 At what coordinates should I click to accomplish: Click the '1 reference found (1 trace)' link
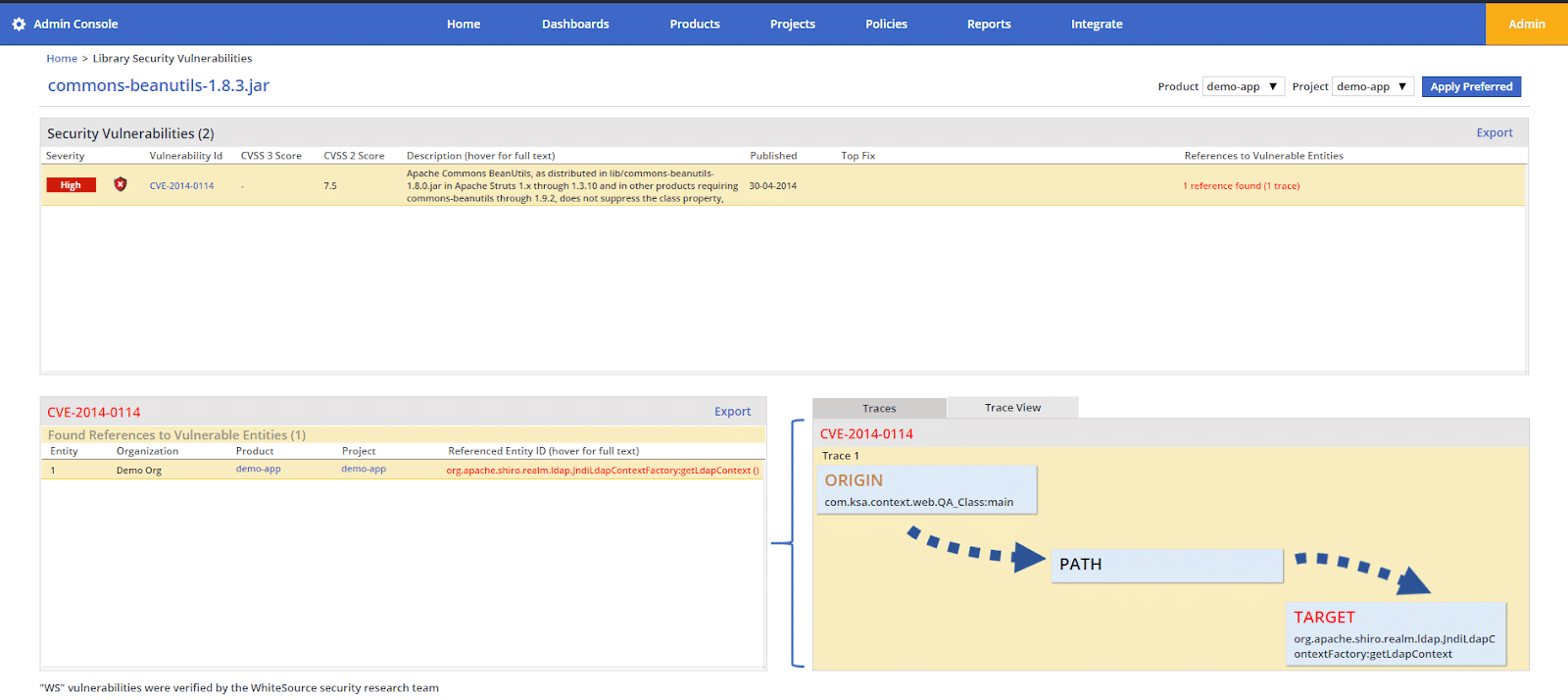pos(1241,185)
